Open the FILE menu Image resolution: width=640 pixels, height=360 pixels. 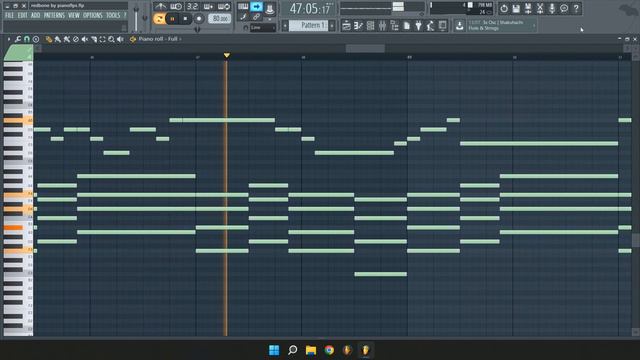click(9, 15)
